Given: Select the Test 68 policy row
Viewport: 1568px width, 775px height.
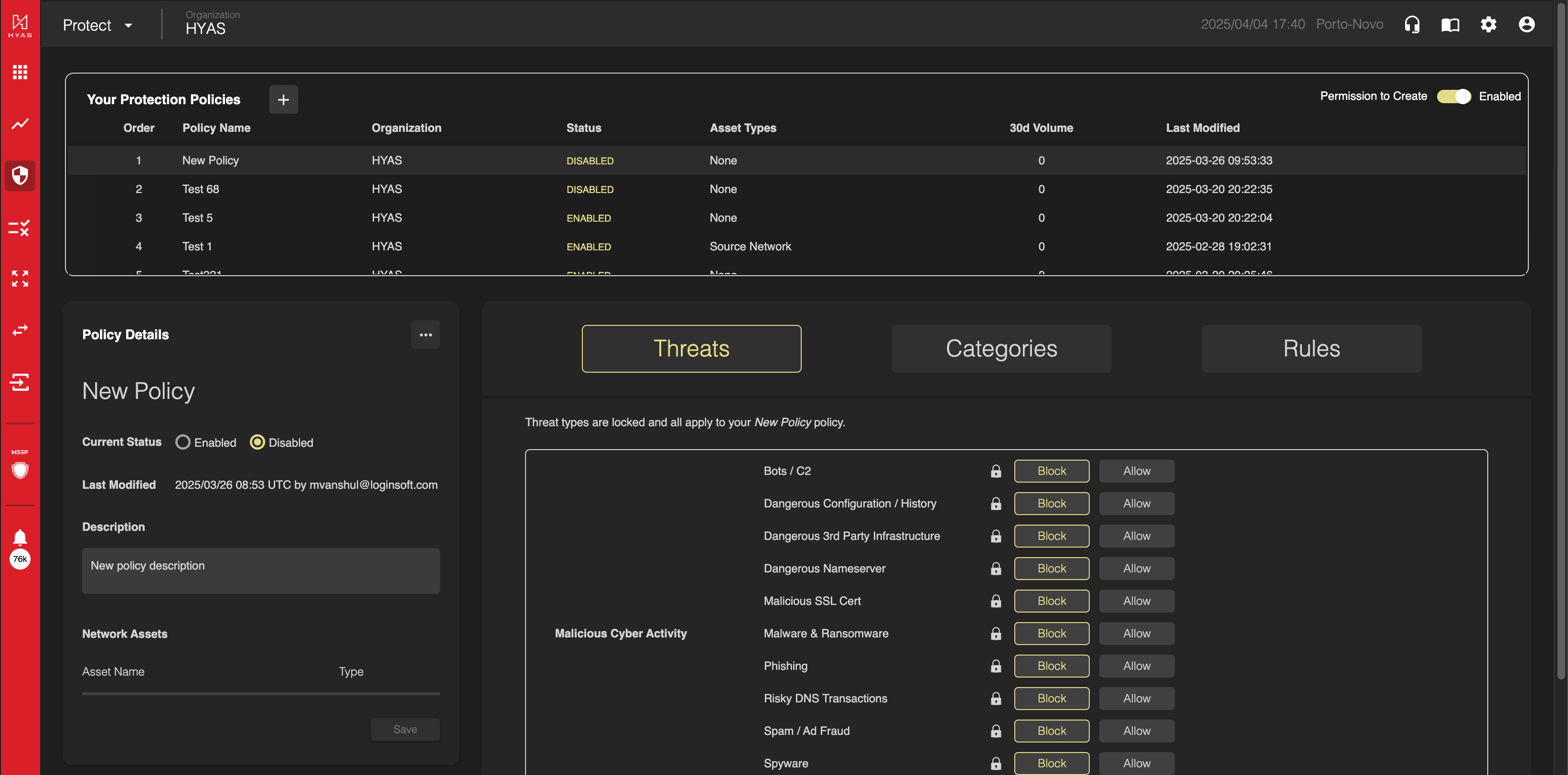Looking at the screenshot, I should click(x=796, y=189).
